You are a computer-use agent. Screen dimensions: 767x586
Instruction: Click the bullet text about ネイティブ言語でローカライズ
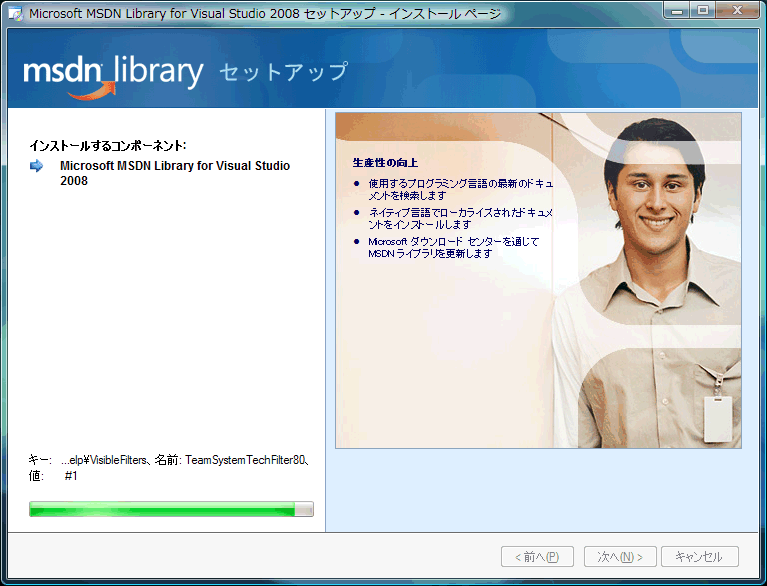pos(460,218)
